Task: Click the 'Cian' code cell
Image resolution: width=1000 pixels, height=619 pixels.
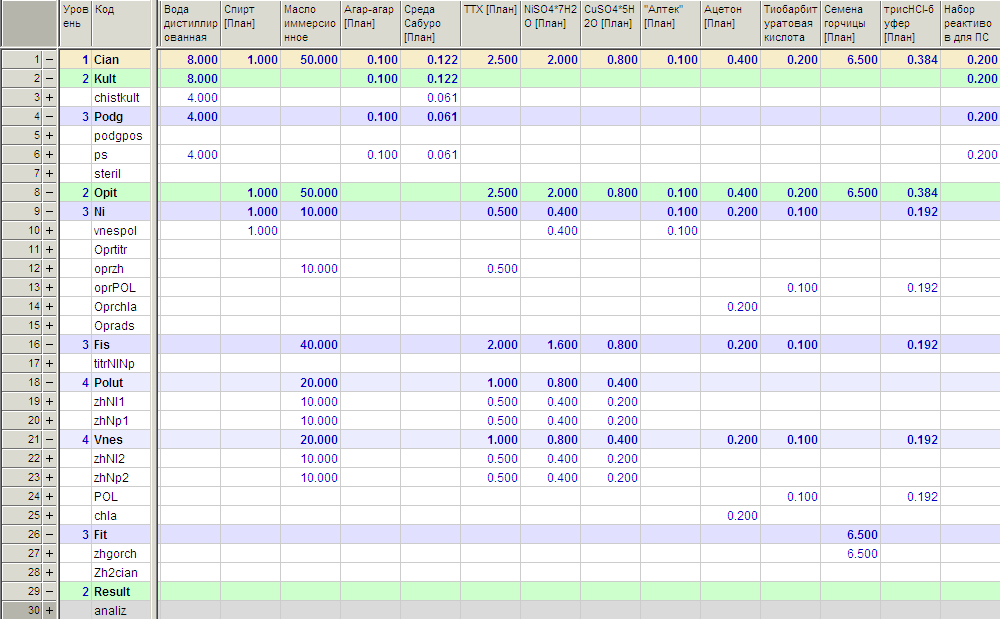Action: pyautogui.click(x=121, y=59)
